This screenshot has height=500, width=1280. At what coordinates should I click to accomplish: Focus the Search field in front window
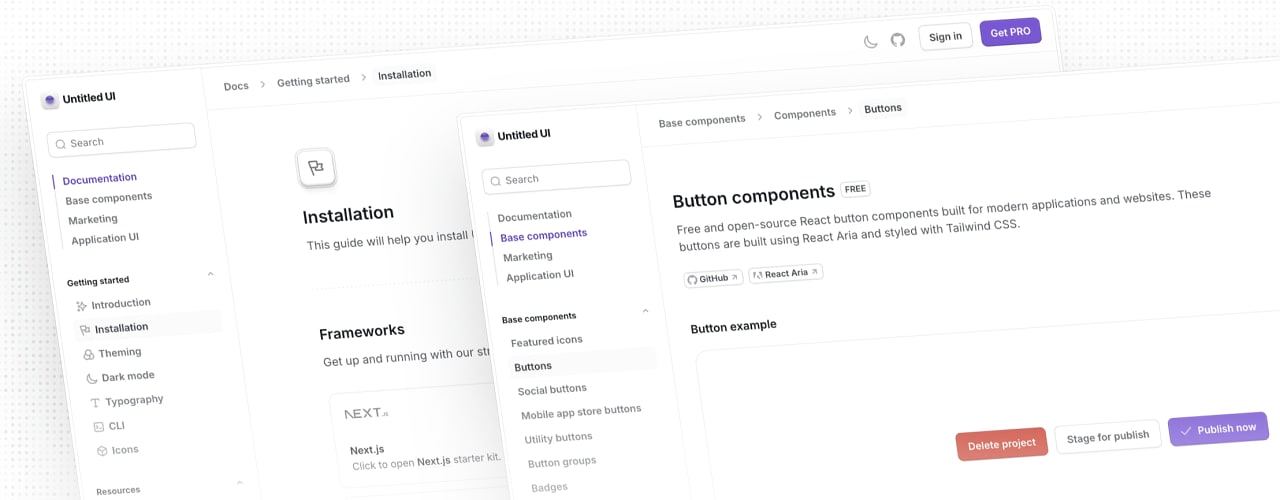click(557, 177)
